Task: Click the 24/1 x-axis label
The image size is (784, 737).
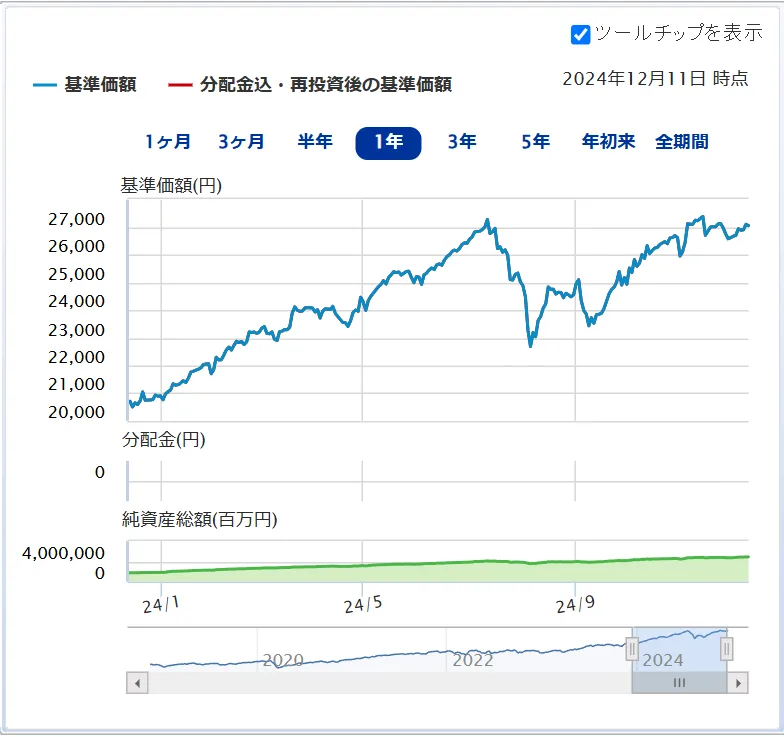Action: 160,605
